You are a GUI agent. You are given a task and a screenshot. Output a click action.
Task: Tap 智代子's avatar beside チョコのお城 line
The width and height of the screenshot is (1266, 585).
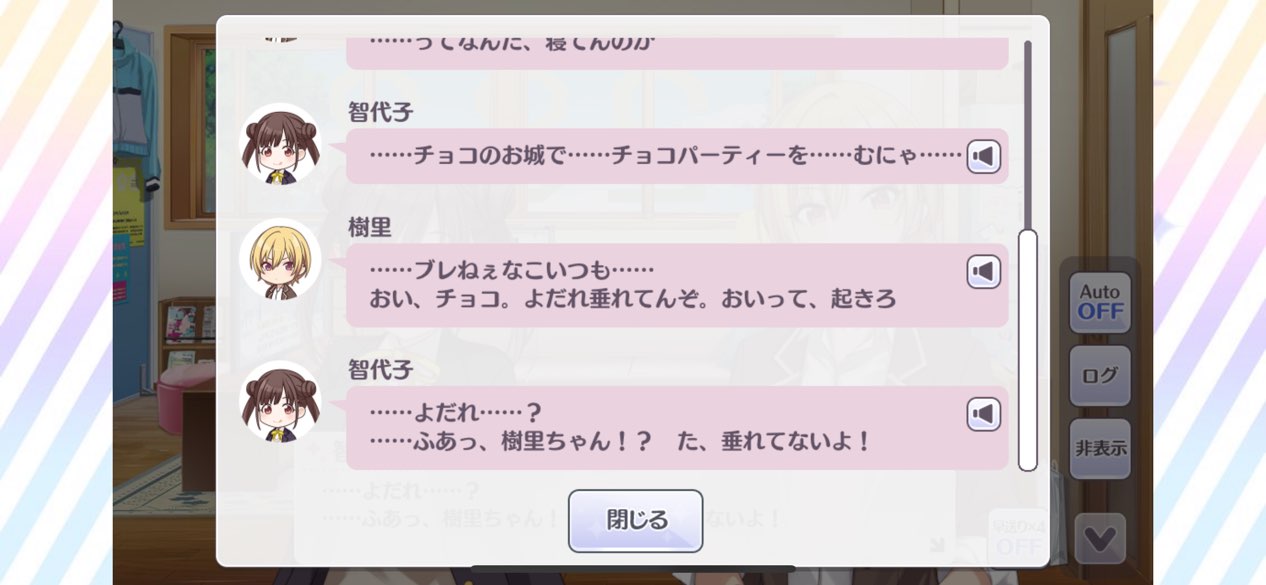280,144
